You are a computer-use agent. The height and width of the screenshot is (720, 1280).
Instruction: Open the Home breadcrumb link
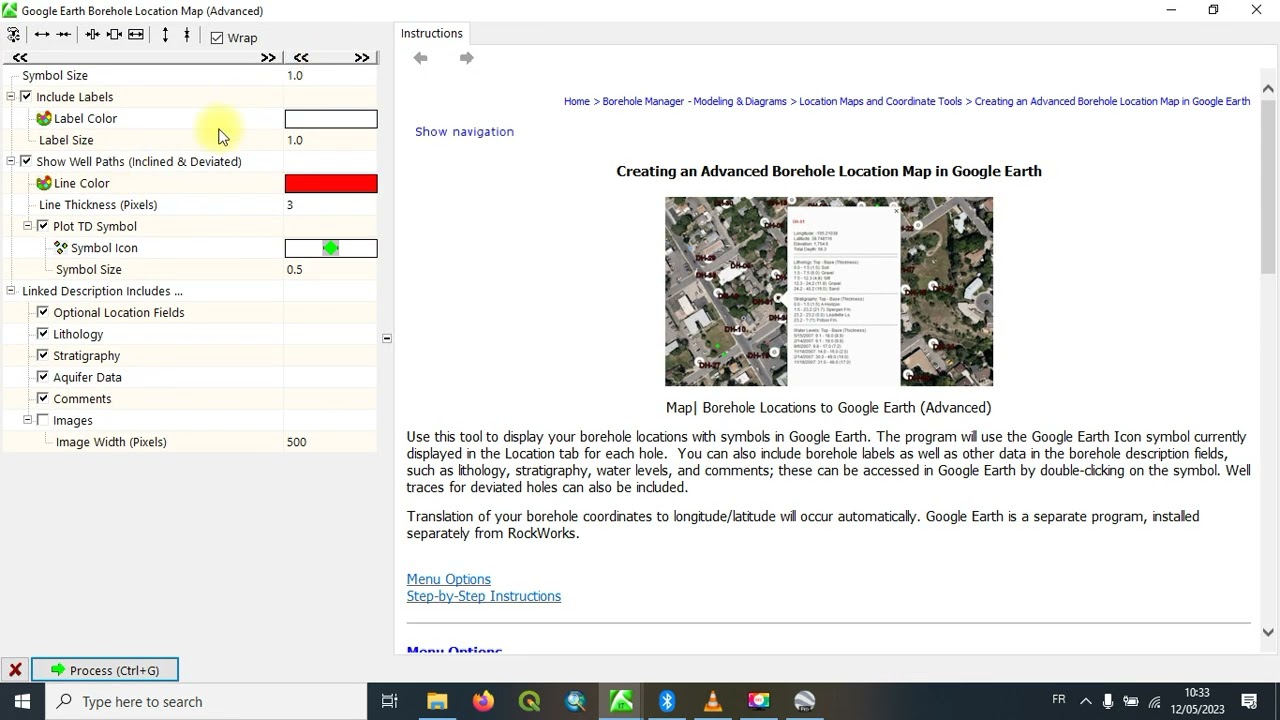[577, 101]
